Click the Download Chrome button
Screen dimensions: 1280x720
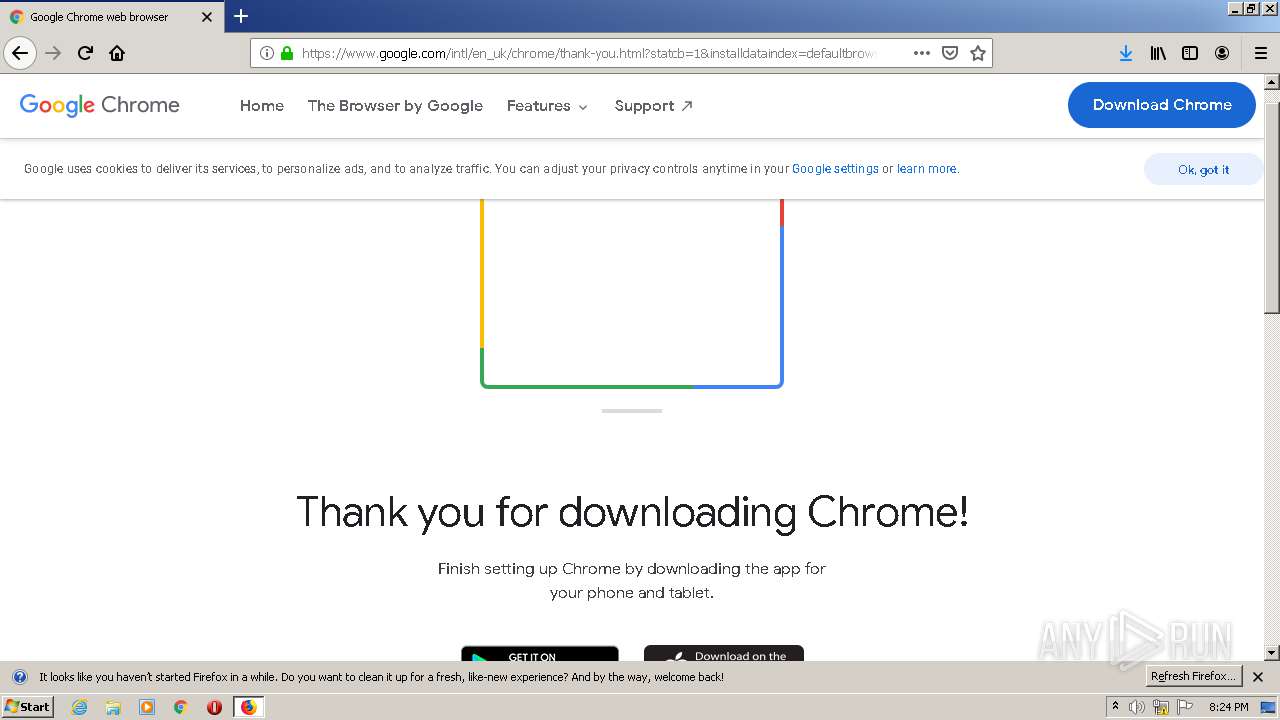pyautogui.click(x=1162, y=105)
